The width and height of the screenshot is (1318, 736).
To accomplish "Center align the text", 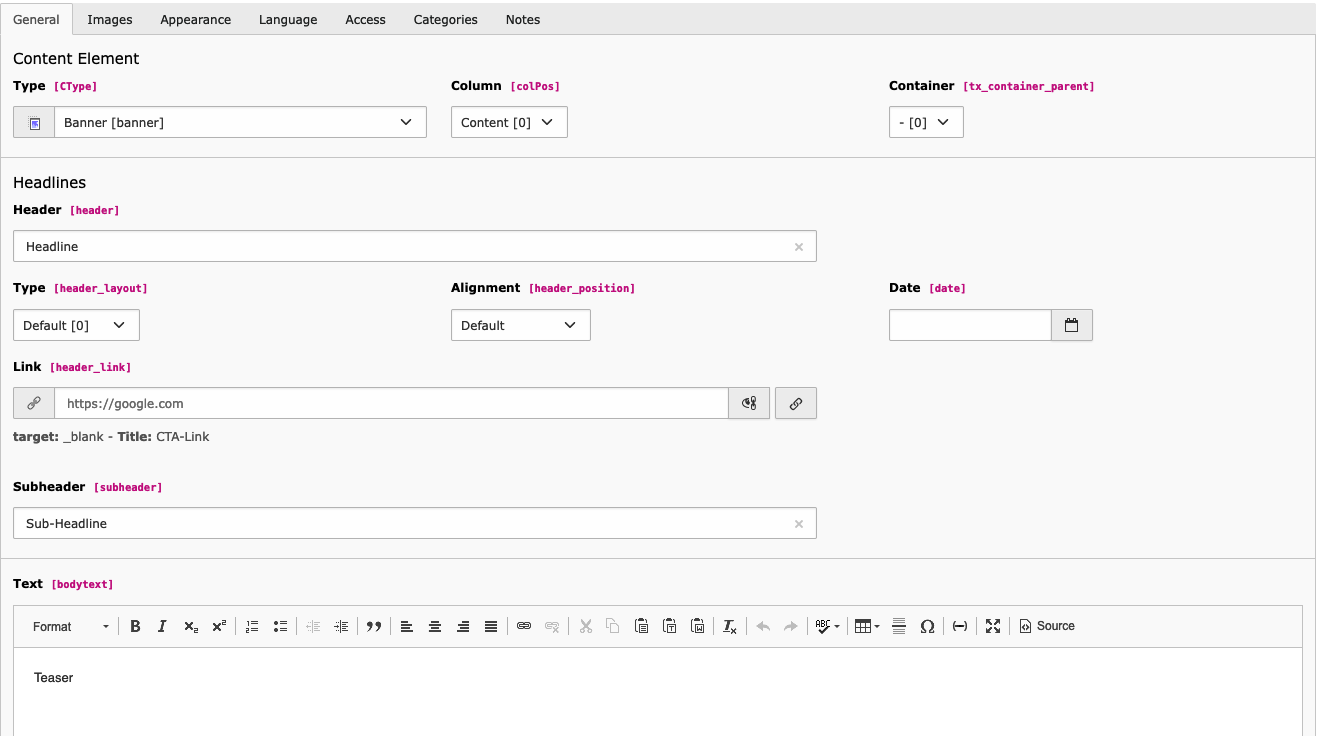I will tap(435, 626).
